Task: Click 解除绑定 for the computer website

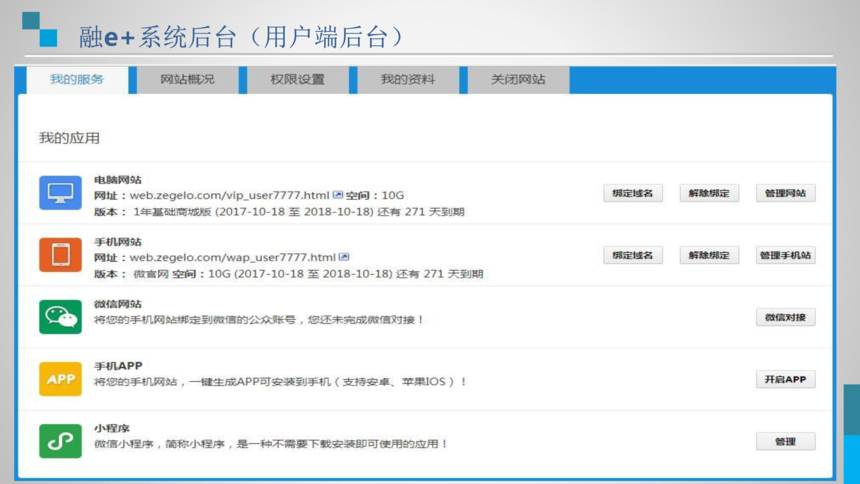Action: [709, 193]
